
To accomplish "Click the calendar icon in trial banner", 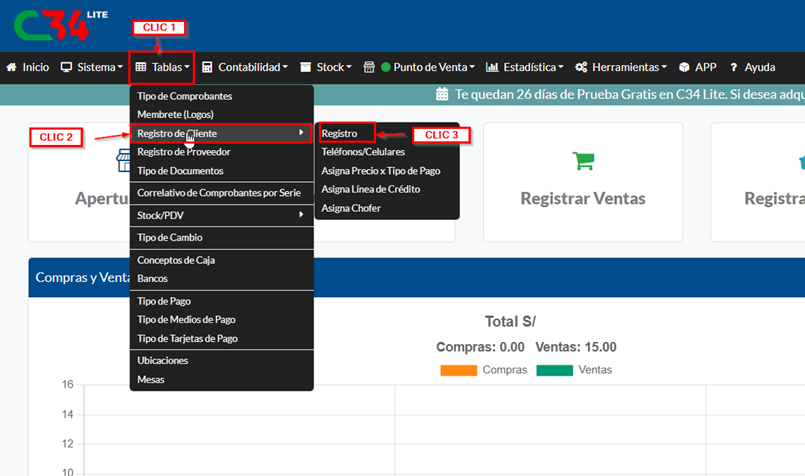I will point(442,95).
